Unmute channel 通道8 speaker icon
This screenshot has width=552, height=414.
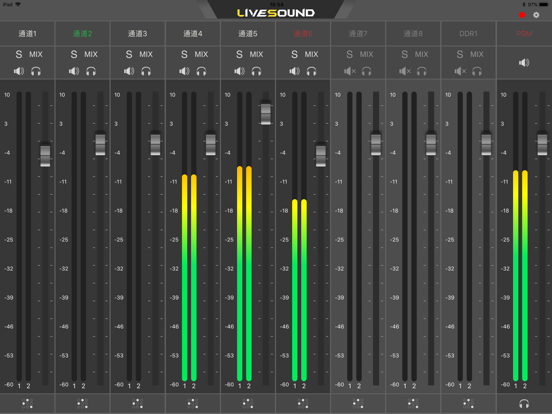coord(405,71)
